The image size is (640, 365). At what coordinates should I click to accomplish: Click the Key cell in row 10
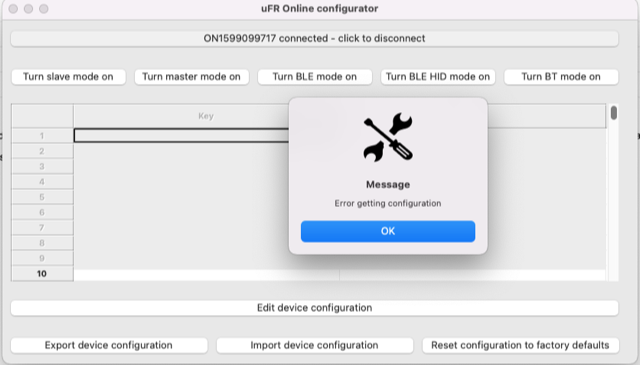pyautogui.click(x=206, y=274)
